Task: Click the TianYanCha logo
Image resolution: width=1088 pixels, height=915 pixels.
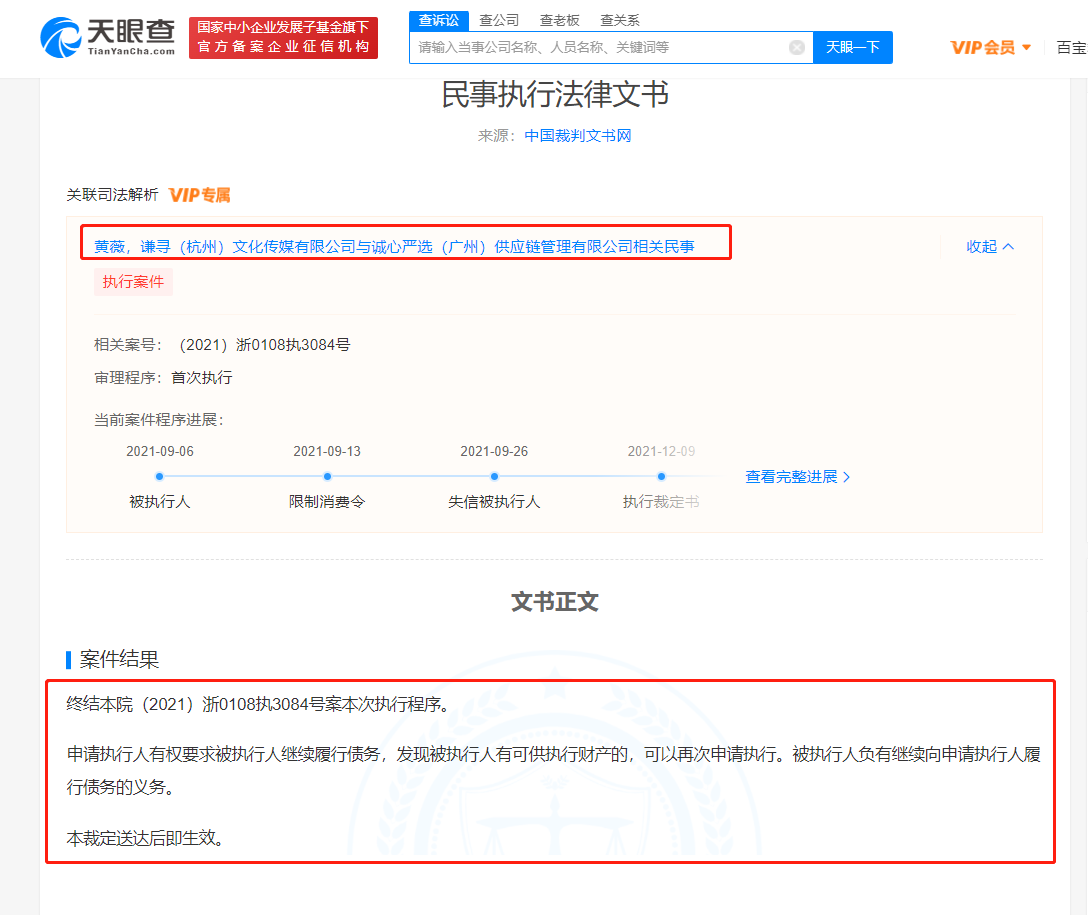Action: coord(108,37)
